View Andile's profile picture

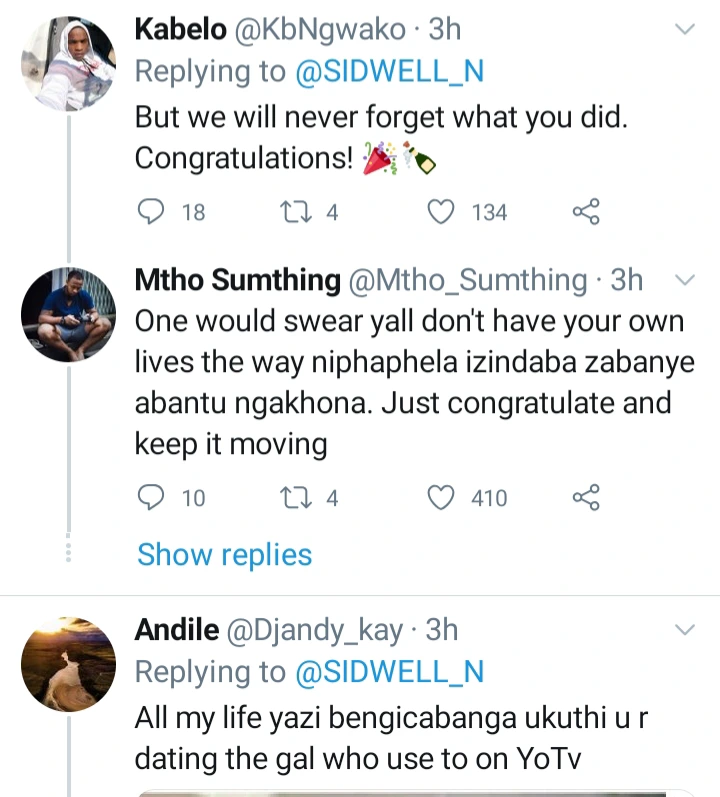pyautogui.click(x=69, y=663)
